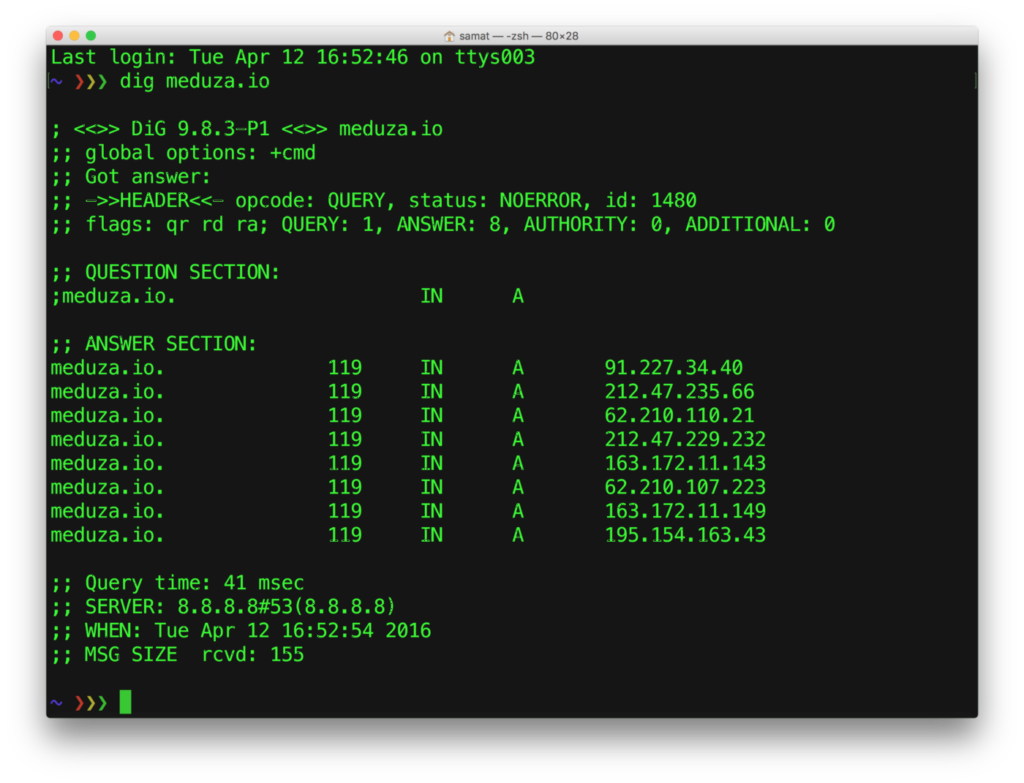Viewport: 1024px width, 783px height.
Task: Minimize the terminal with the yellow button
Action: pos(74,35)
